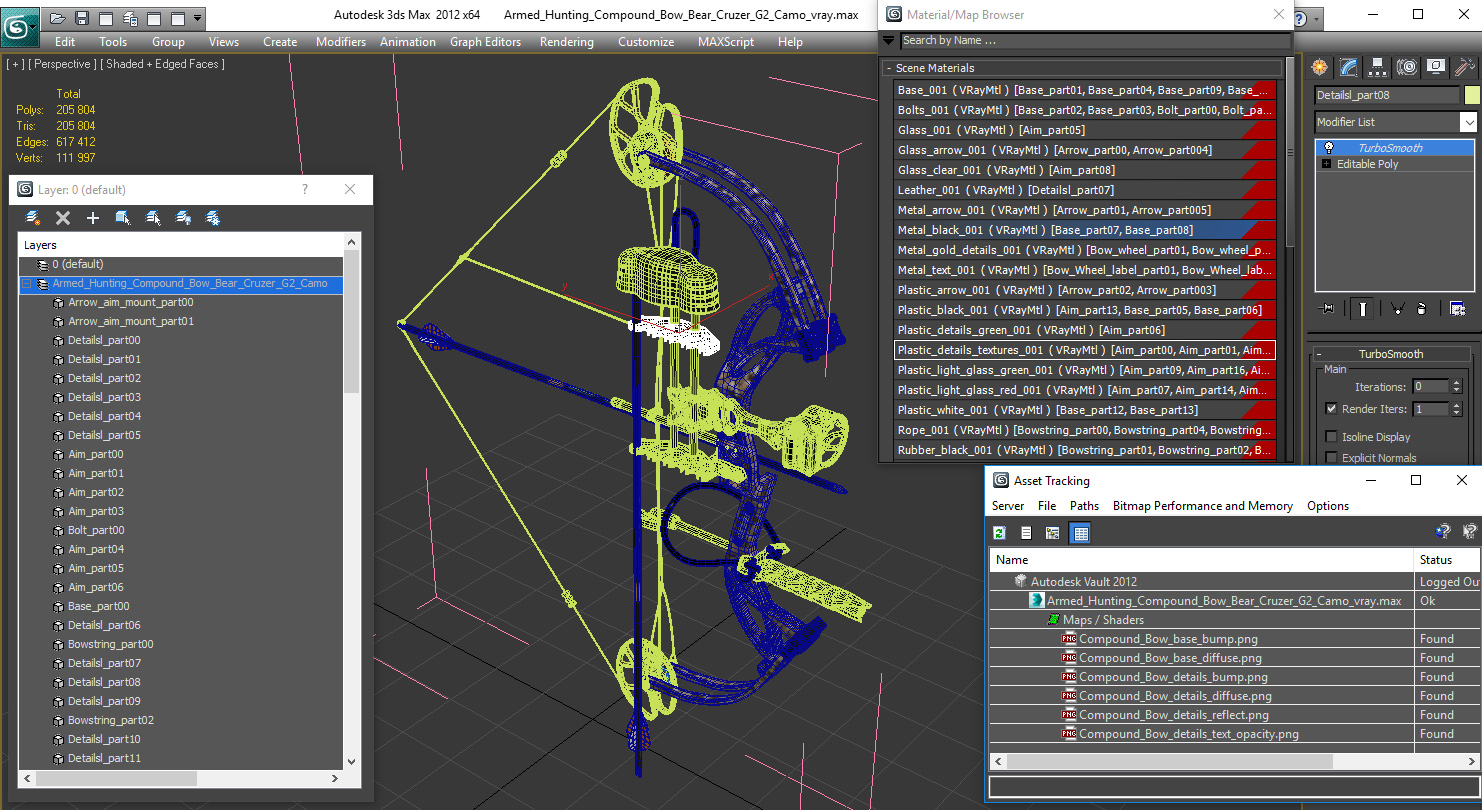Collapse Scene Materials group in Material Browser
Image resolution: width=1482 pixels, height=810 pixels.
pyautogui.click(x=888, y=68)
